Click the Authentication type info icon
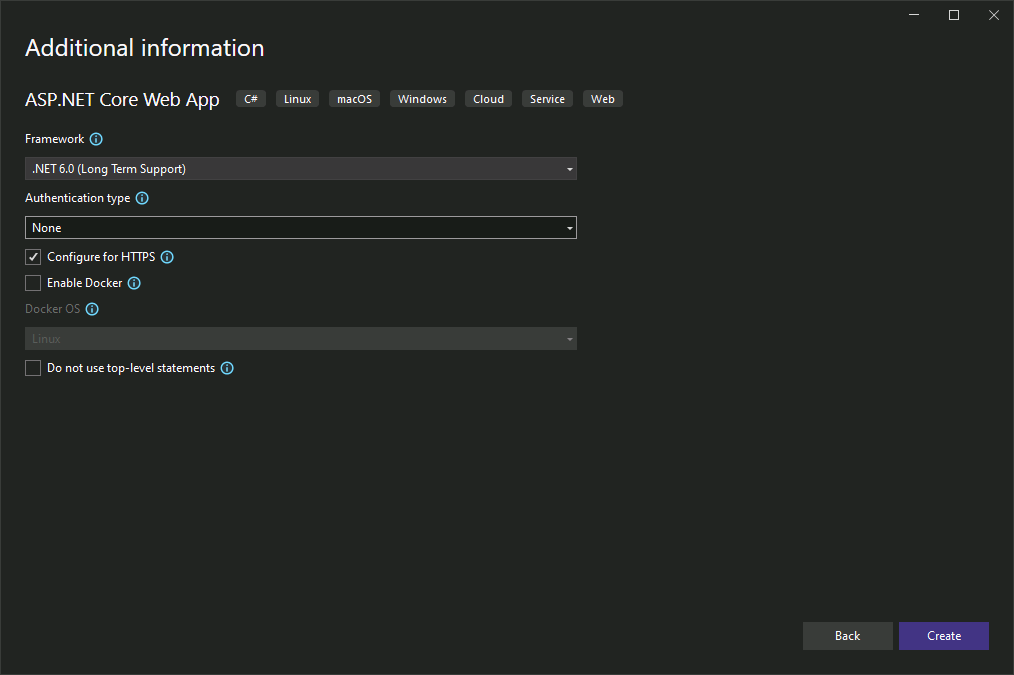This screenshot has height=675, width=1014. 142,198
